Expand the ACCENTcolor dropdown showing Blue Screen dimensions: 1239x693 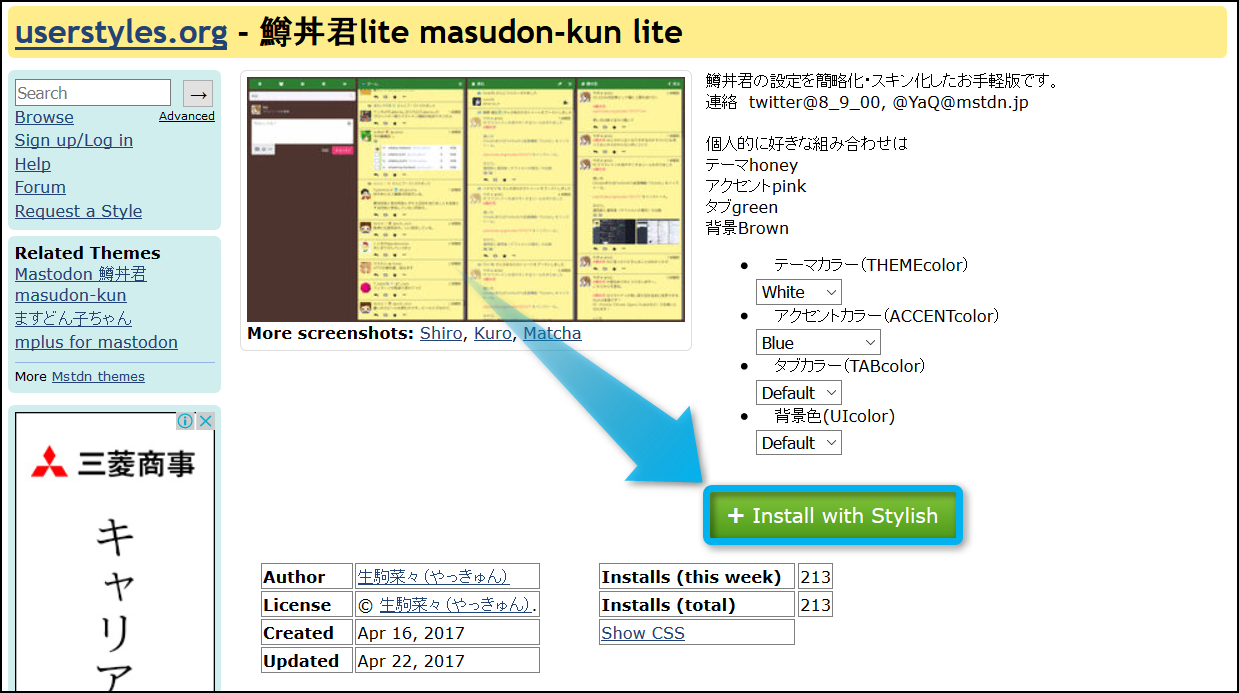(x=818, y=343)
